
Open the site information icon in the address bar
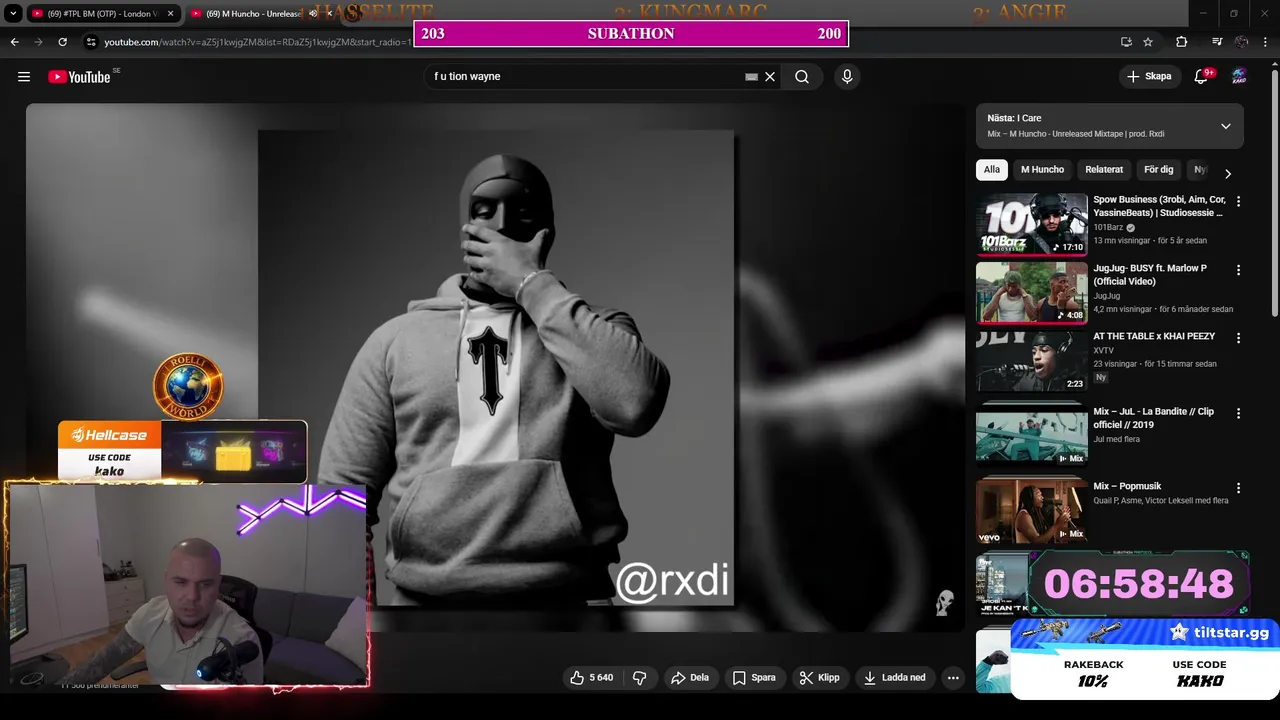coord(91,42)
